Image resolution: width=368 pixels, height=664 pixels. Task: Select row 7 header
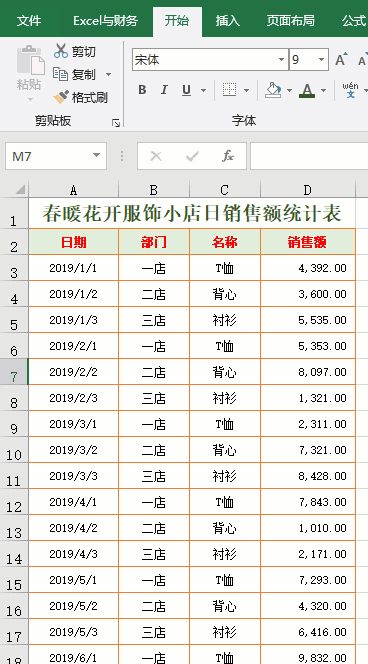(x=14, y=372)
